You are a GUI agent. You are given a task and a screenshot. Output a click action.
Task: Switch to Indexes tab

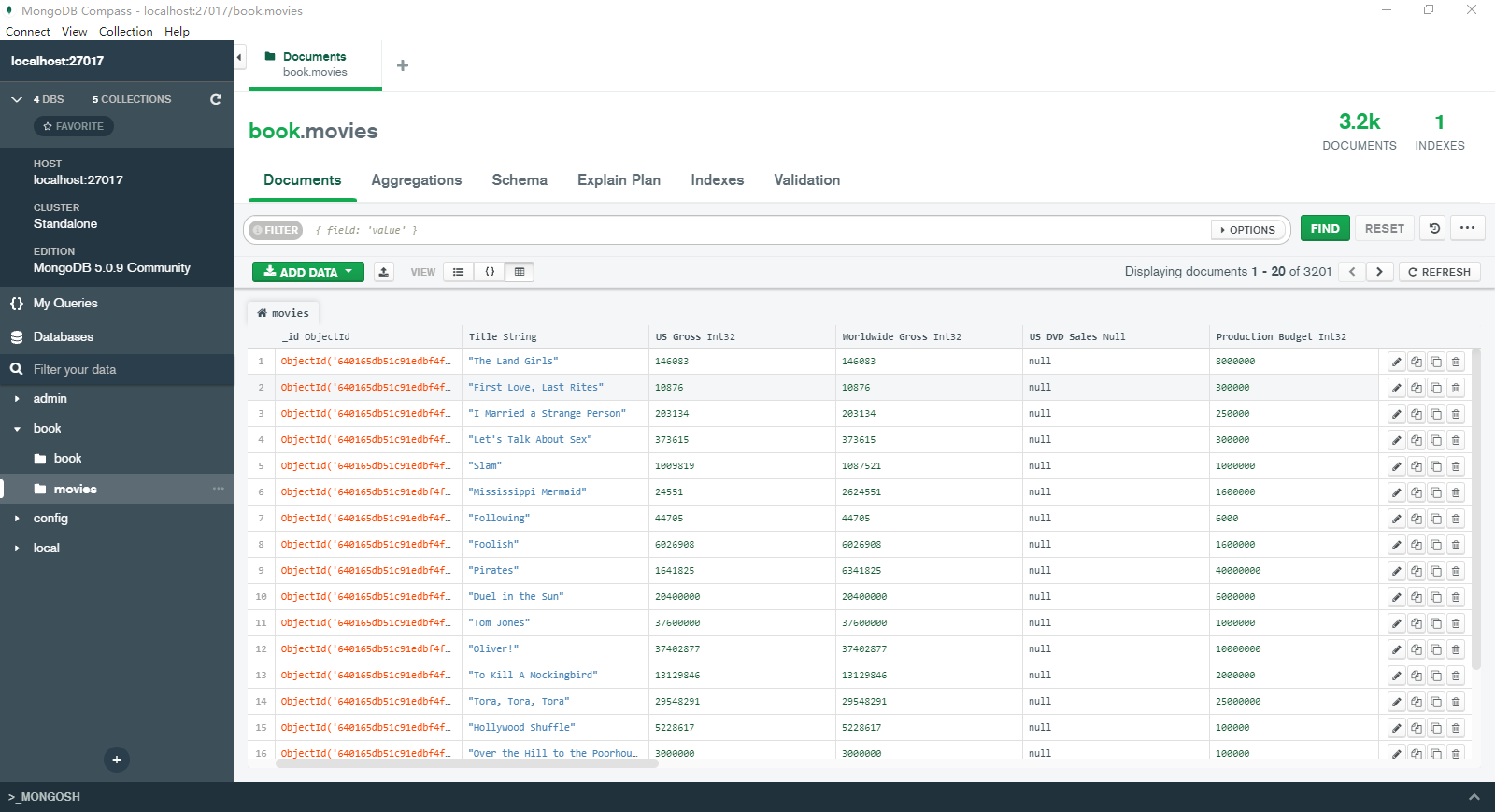click(x=718, y=180)
